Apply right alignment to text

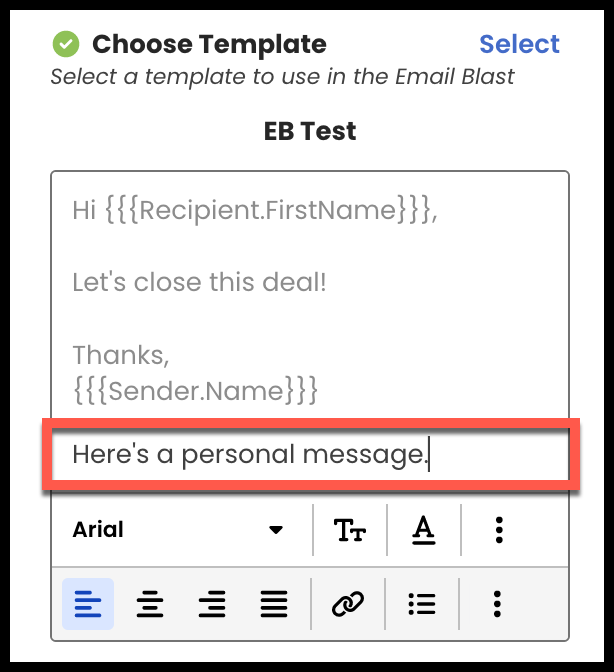212,604
